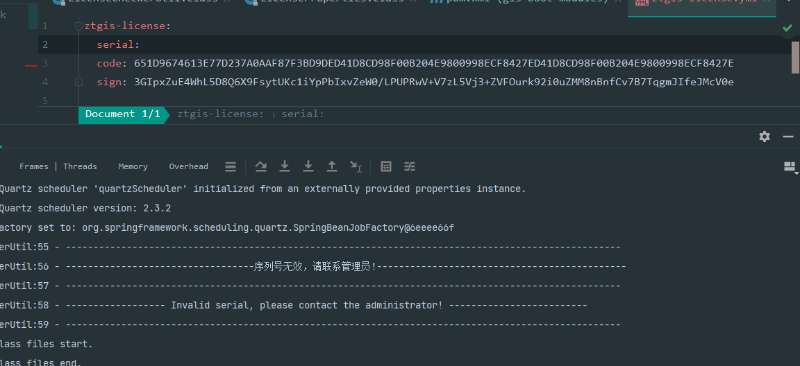Open the Overhead tab

click(x=189, y=166)
